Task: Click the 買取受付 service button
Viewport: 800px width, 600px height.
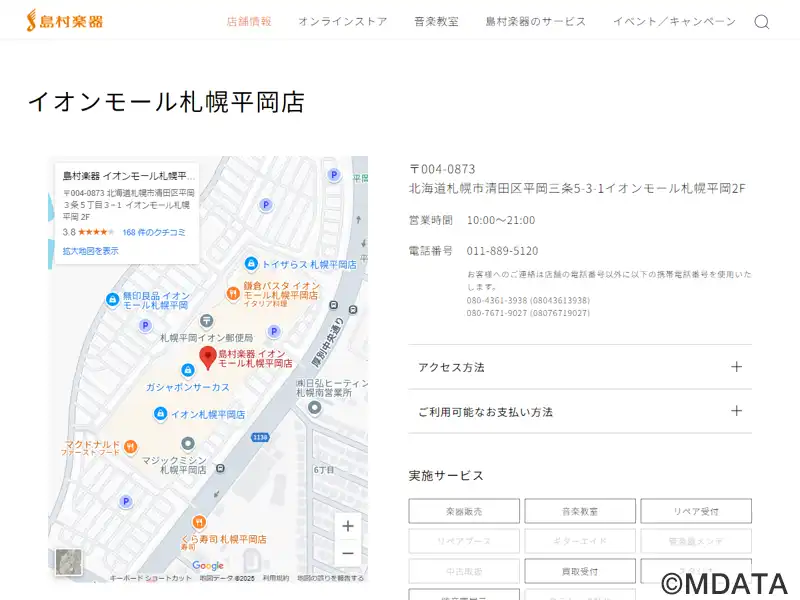Action: [580, 571]
